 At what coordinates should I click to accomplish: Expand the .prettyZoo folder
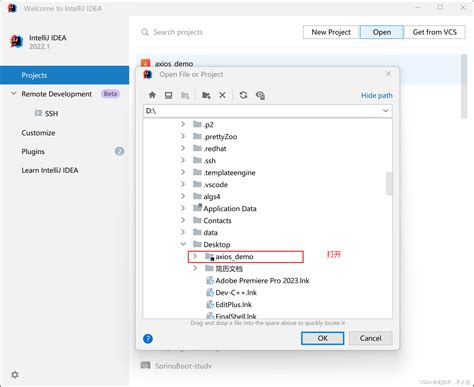(183, 136)
